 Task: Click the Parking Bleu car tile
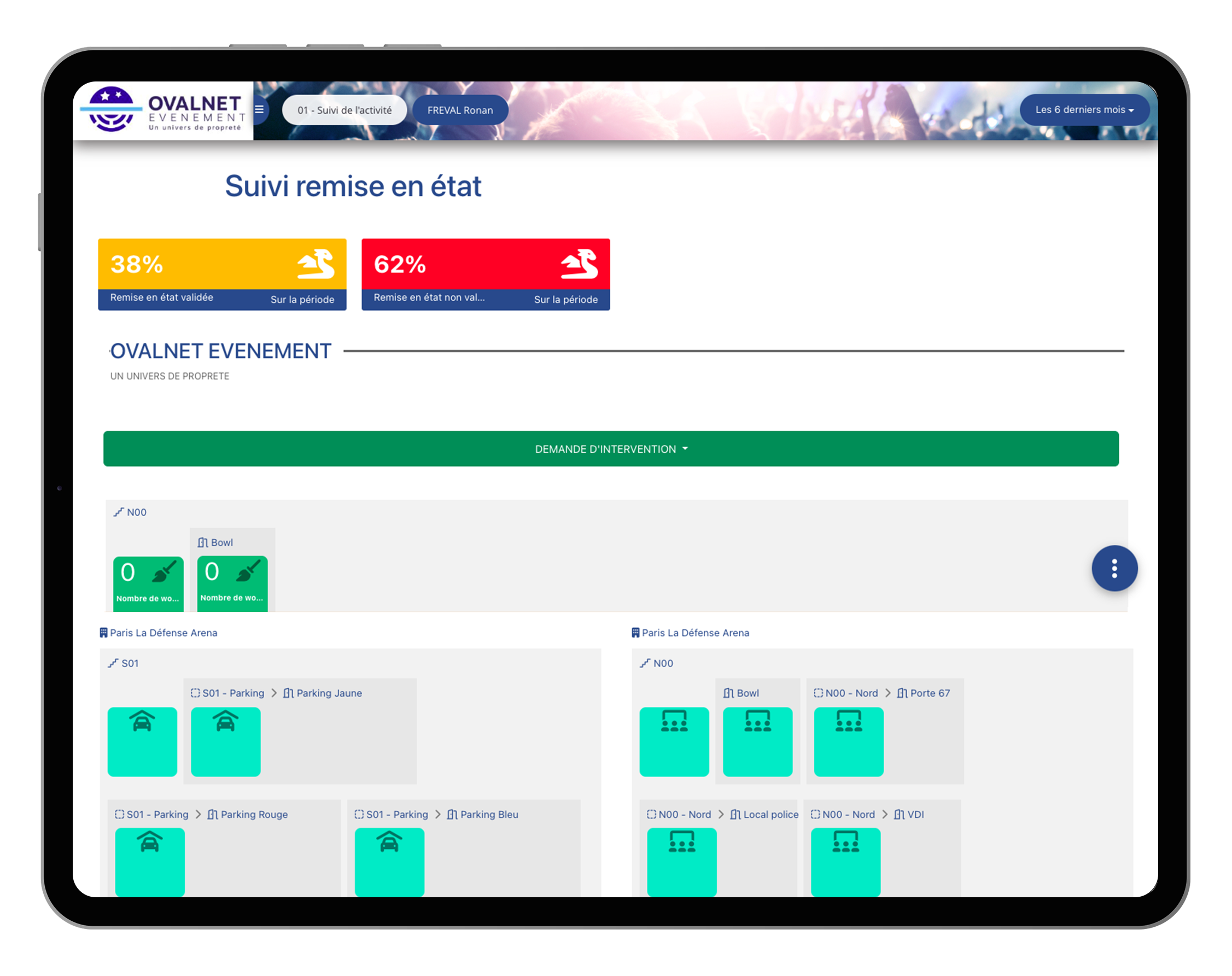389,861
